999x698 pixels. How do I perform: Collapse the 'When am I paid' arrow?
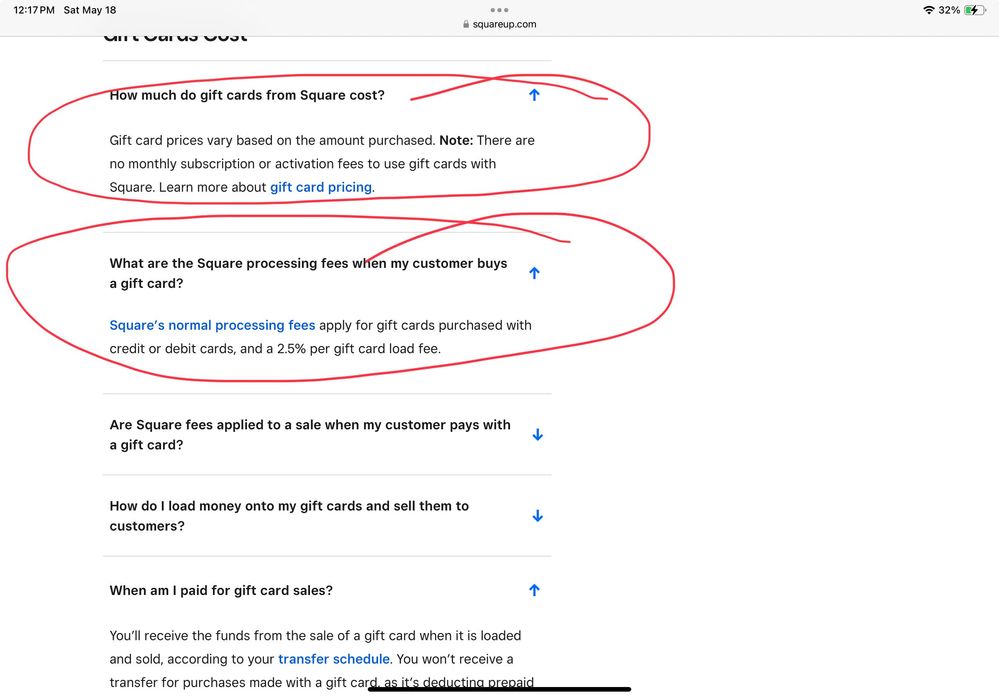click(534, 591)
